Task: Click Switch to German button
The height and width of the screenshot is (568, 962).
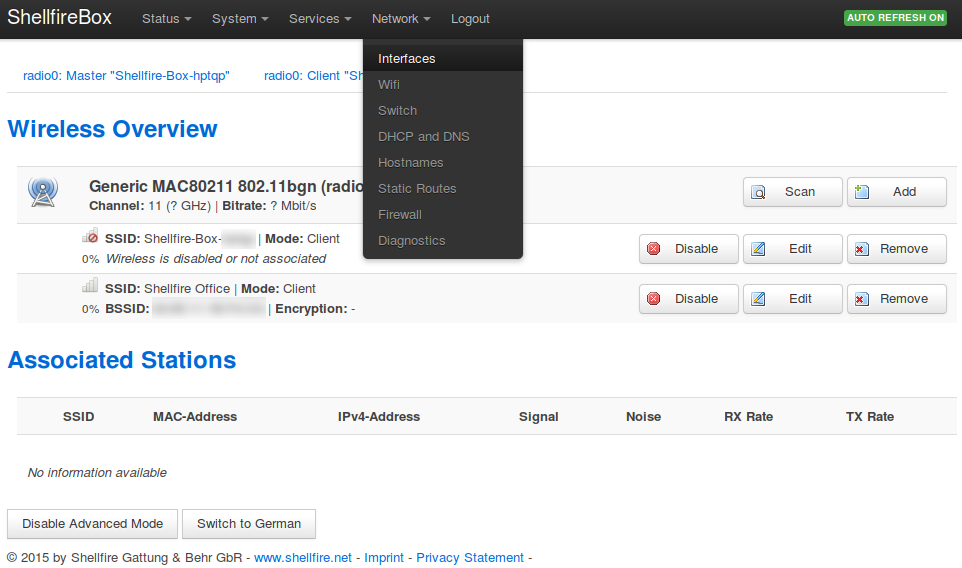Action: coord(249,524)
